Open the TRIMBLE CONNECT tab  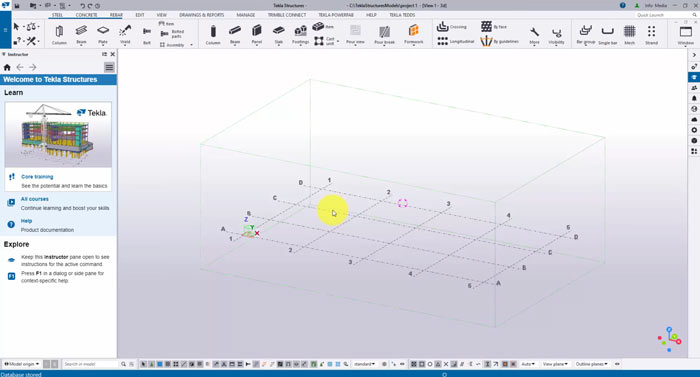point(287,15)
